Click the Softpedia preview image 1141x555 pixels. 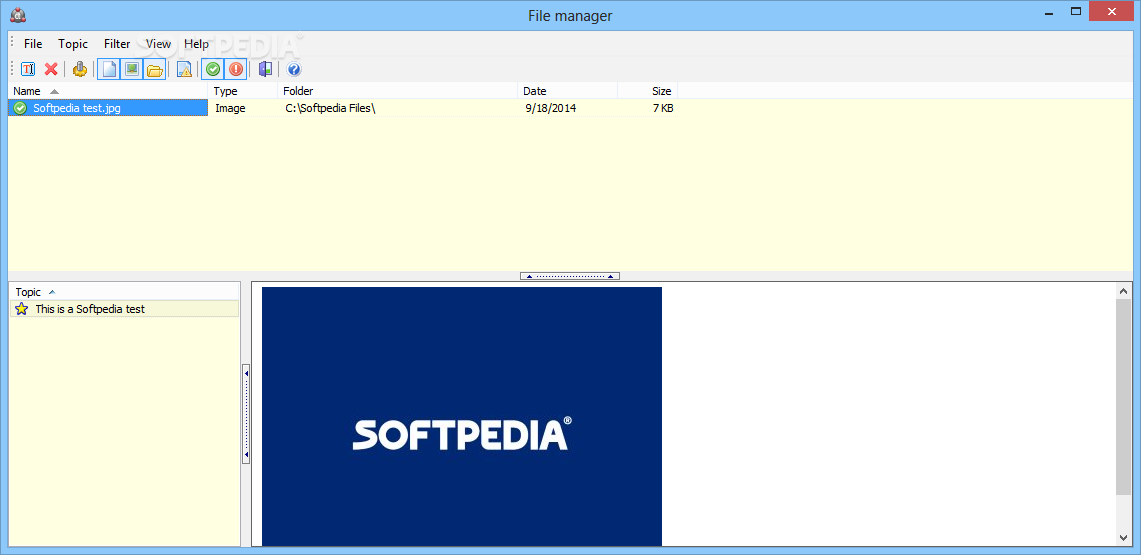tap(461, 416)
